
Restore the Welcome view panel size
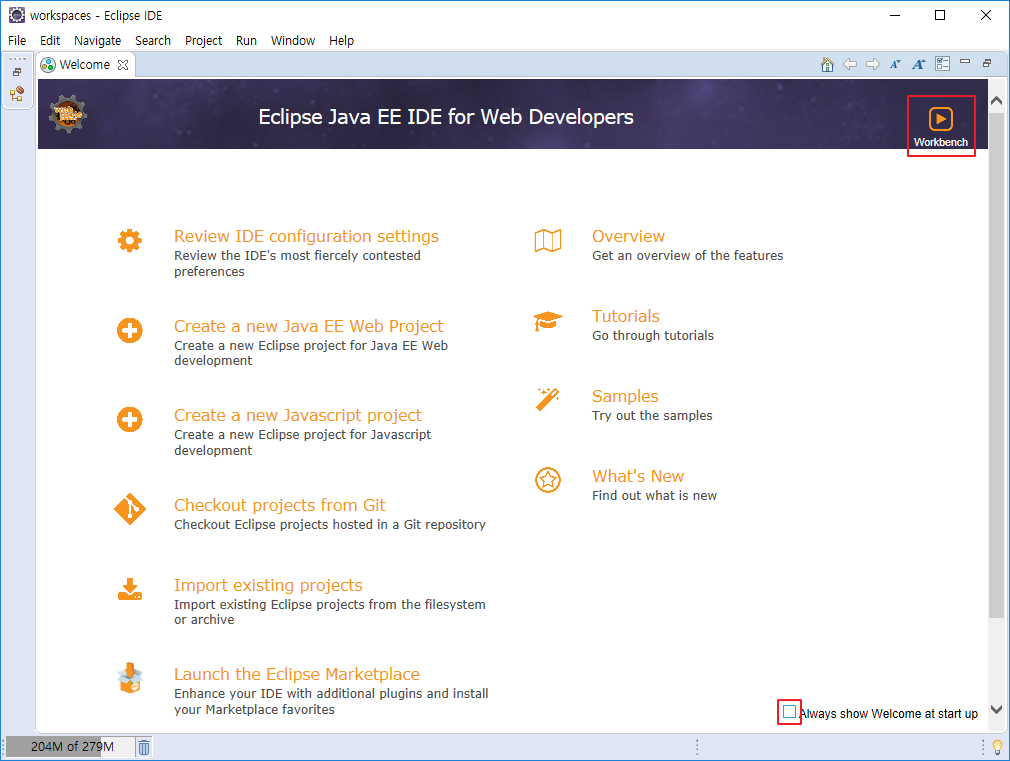click(987, 63)
